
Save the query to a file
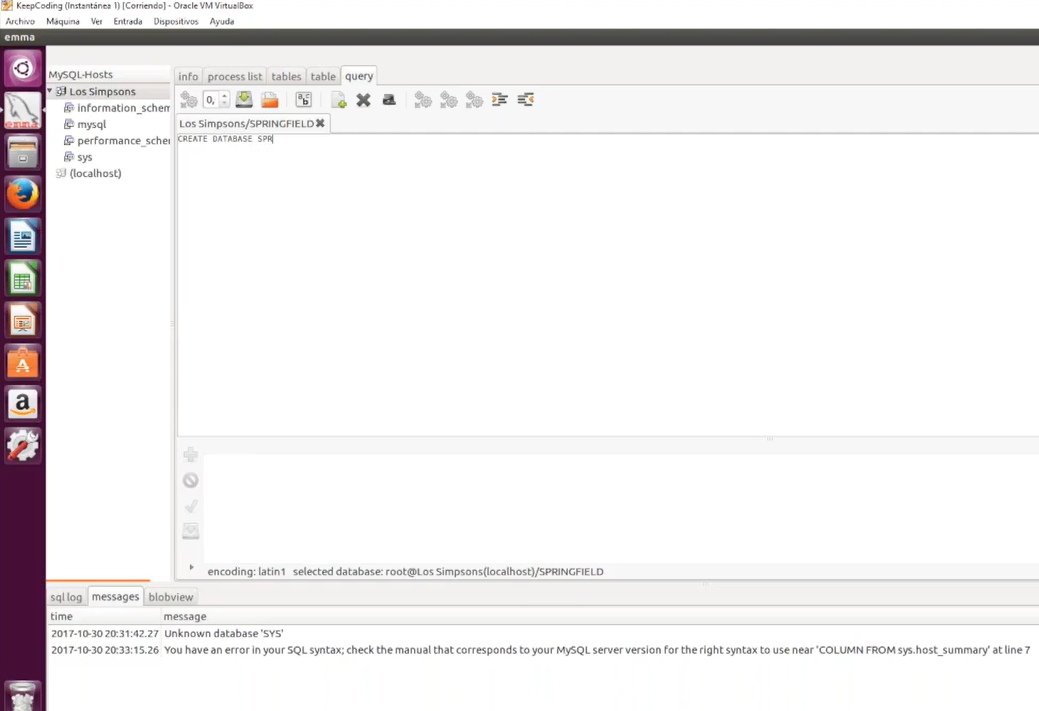pyautogui.click(x=244, y=99)
